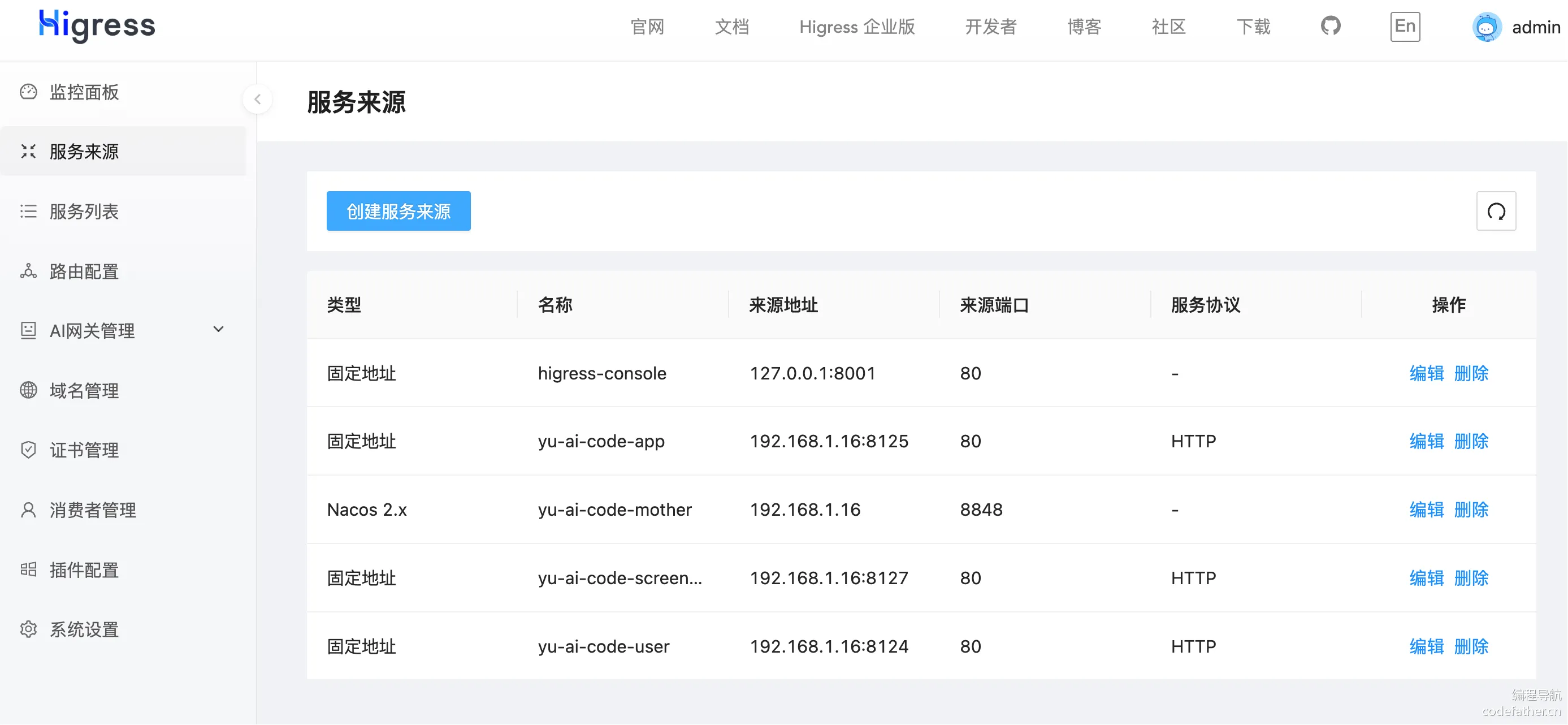Delete the yu-ai-code-screen... service source

click(x=1471, y=578)
